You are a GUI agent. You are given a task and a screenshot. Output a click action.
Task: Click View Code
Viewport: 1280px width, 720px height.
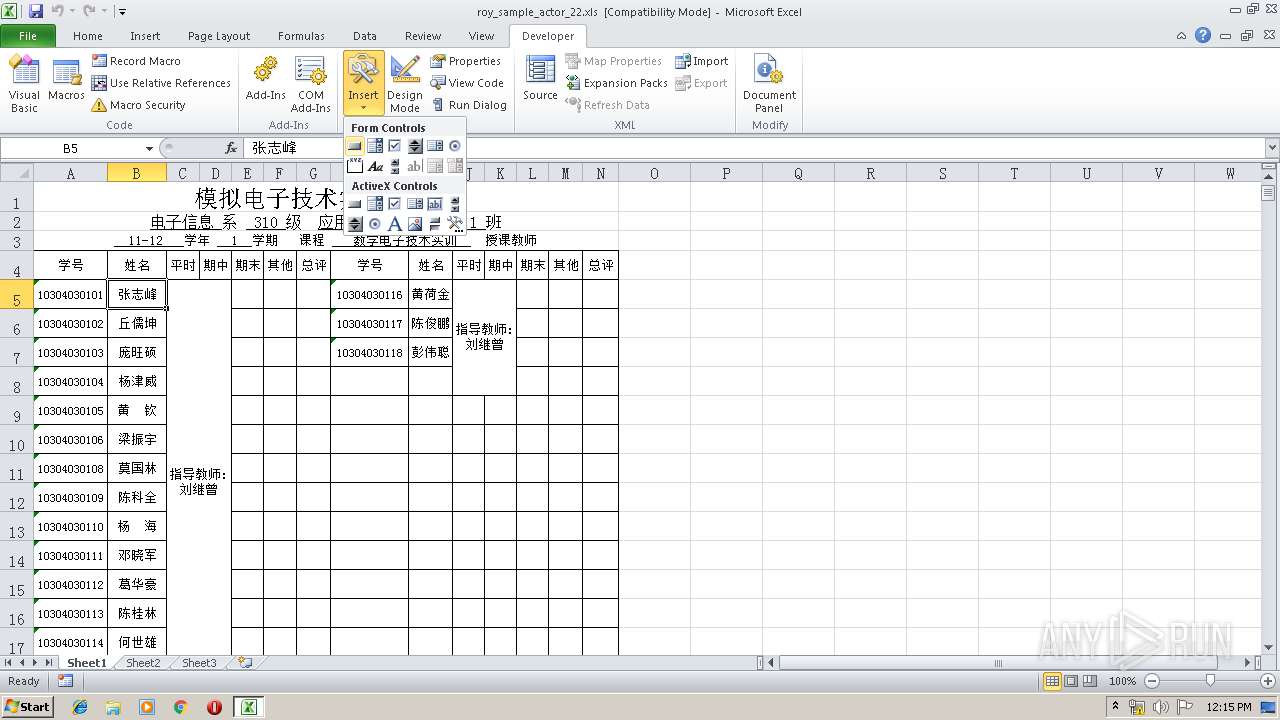(467, 83)
